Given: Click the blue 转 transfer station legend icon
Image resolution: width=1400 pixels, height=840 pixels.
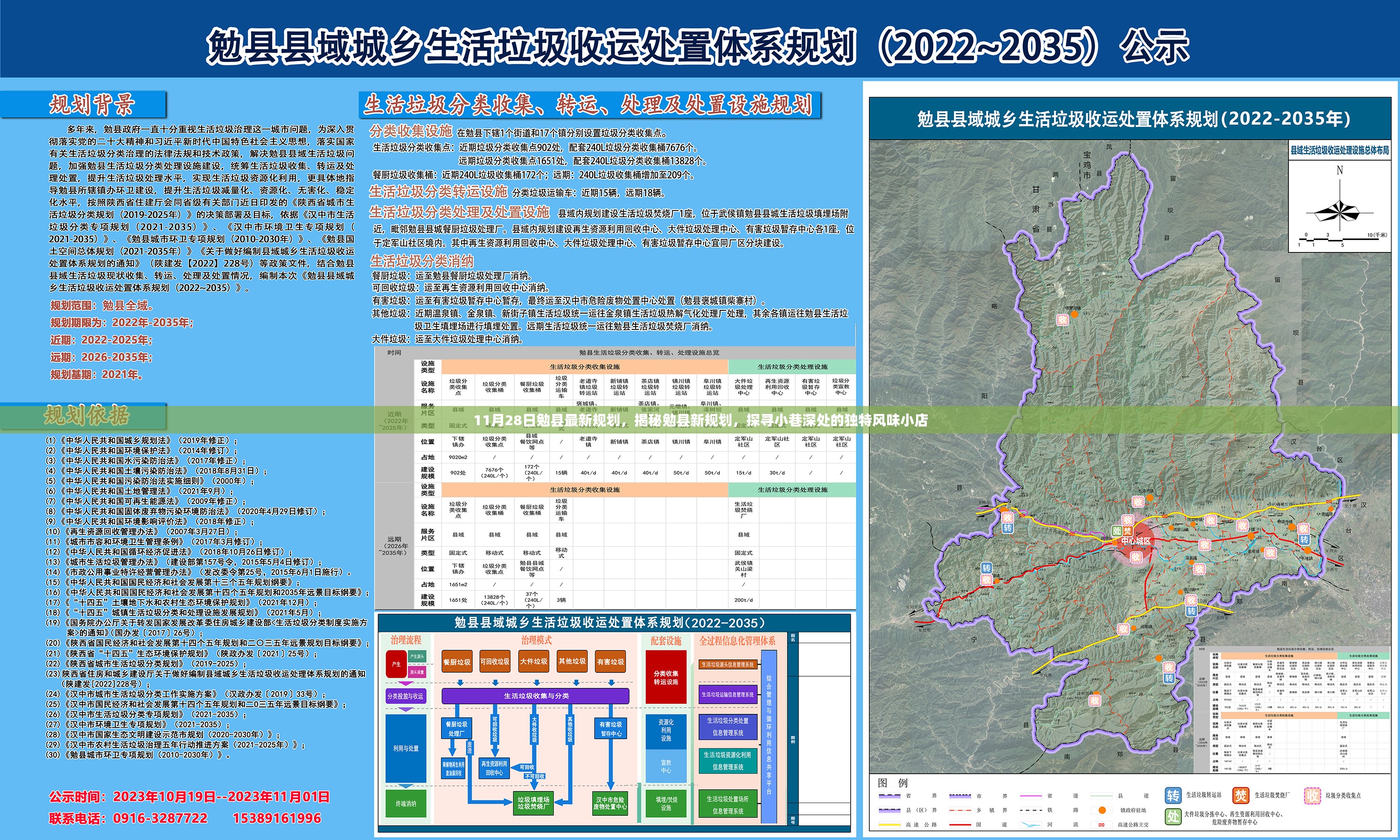Looking at the screenshot, I should tap(1173, 795).
